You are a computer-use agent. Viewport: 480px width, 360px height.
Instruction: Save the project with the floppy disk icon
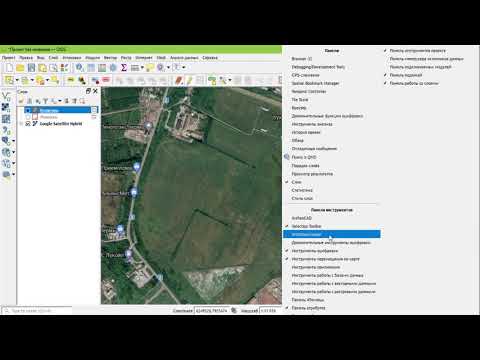(x=31, y=68)
